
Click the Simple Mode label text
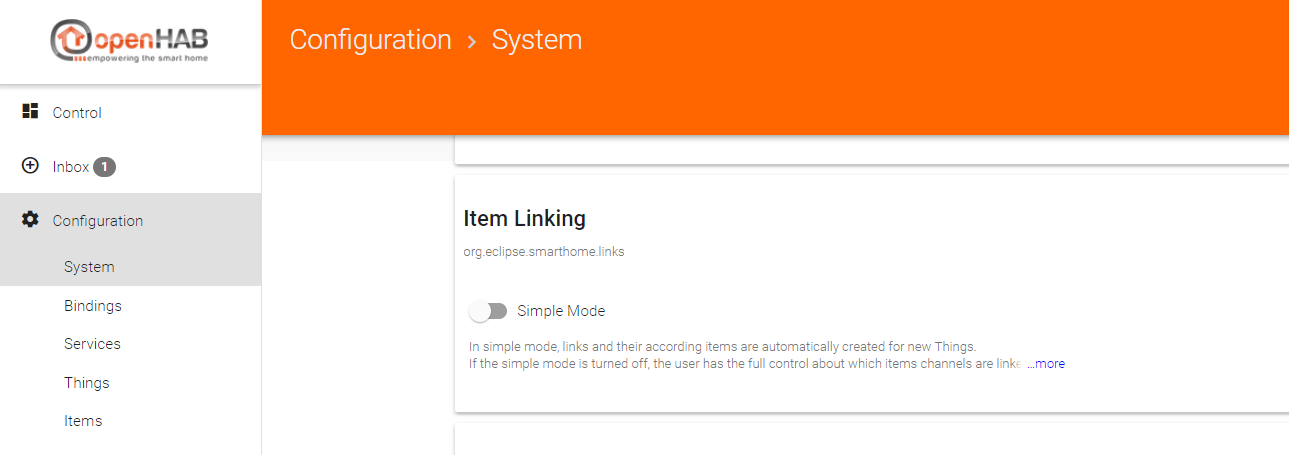[x=561, y=311]
